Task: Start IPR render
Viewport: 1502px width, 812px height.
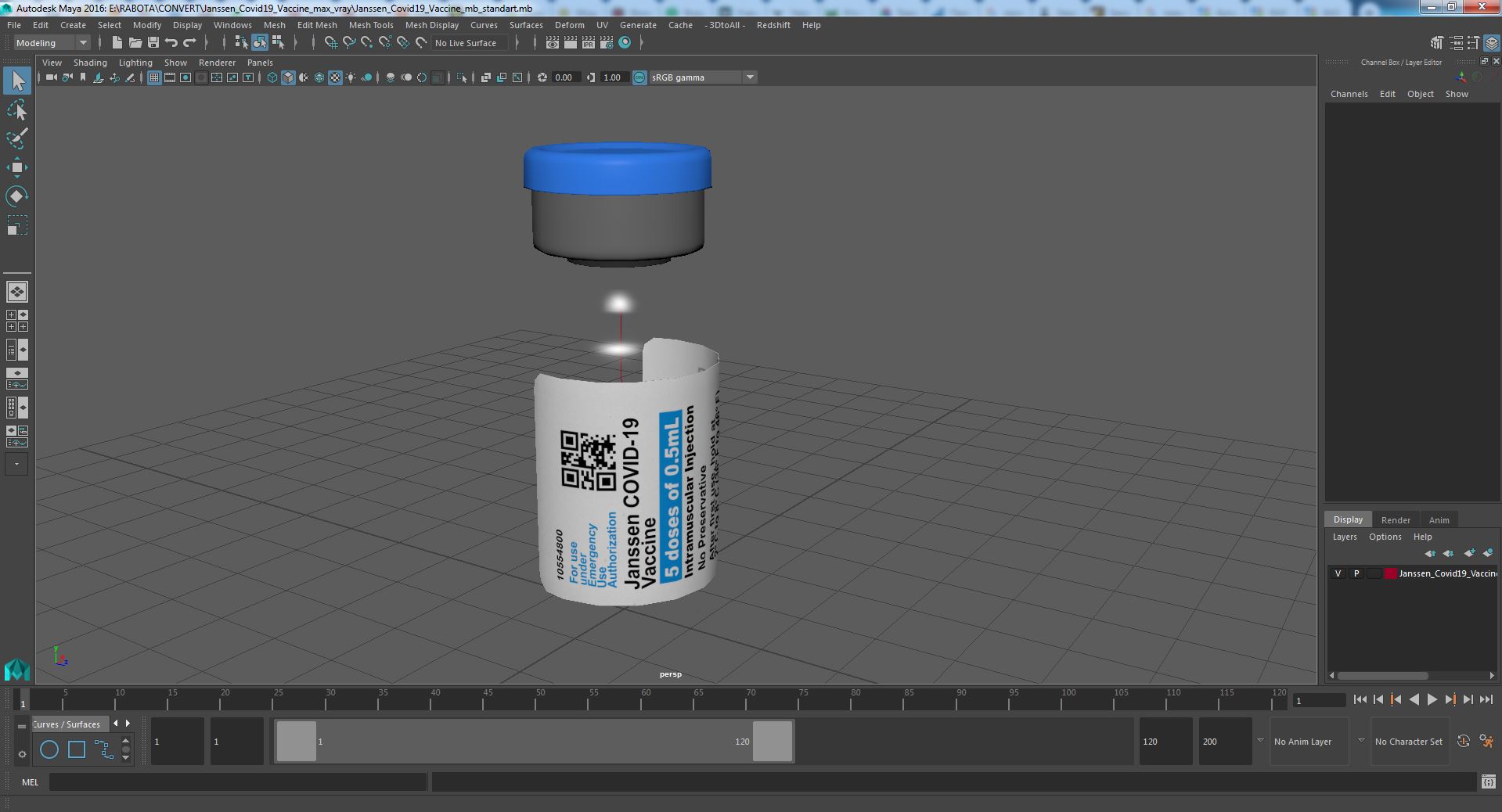Action: pyautogui.click(x=589, y=43)
